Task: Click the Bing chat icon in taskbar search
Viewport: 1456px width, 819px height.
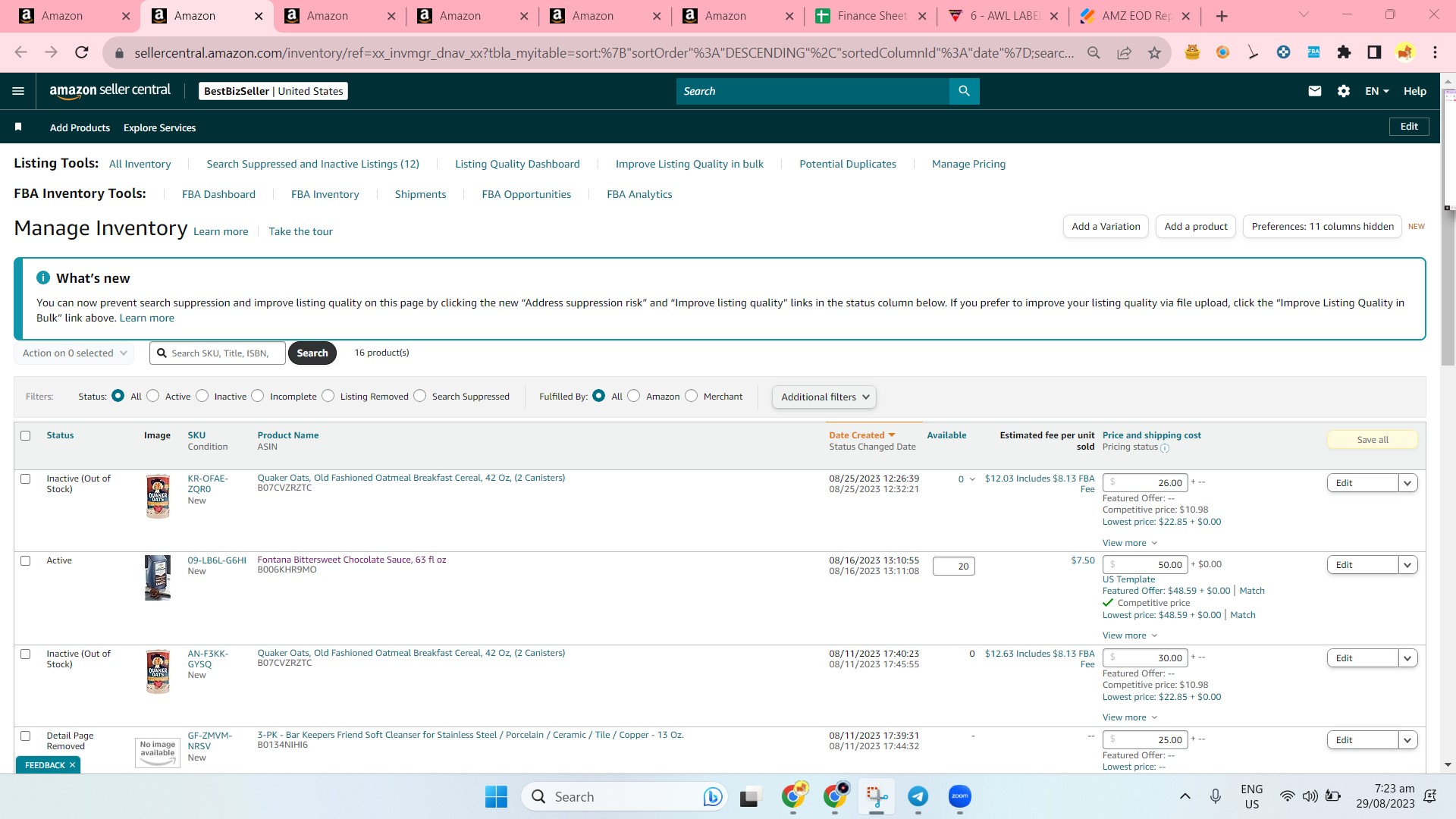Action: click(712, 796)
